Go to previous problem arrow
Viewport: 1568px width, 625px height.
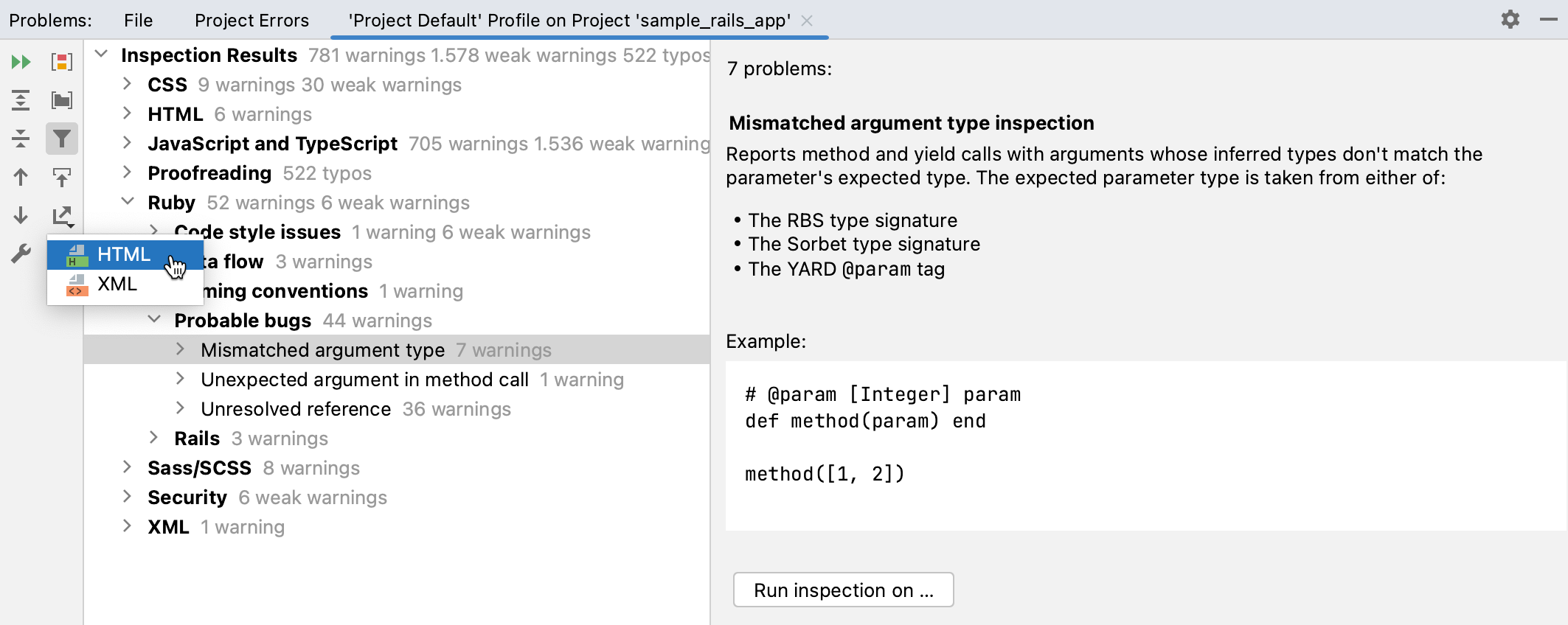click(21, 177)
